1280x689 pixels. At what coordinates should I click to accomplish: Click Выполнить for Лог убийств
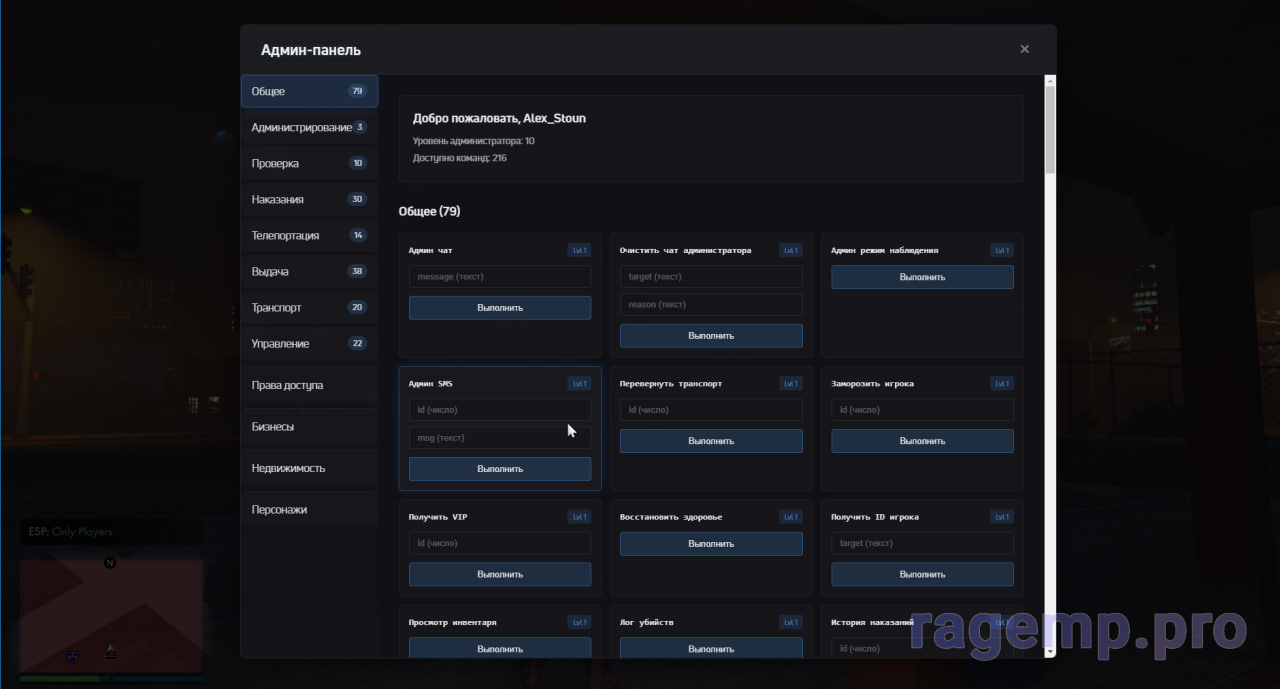[711, 648]
